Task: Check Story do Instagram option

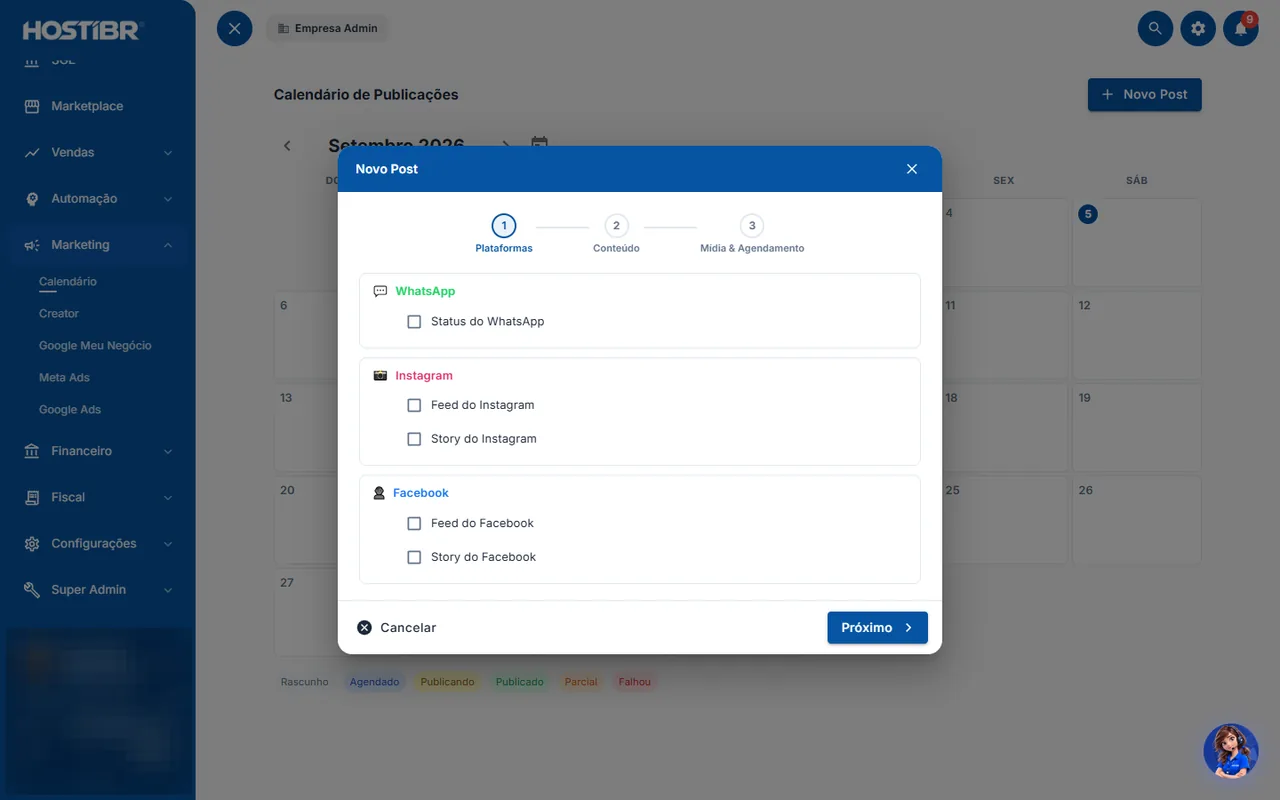Action: pos(414,439)
